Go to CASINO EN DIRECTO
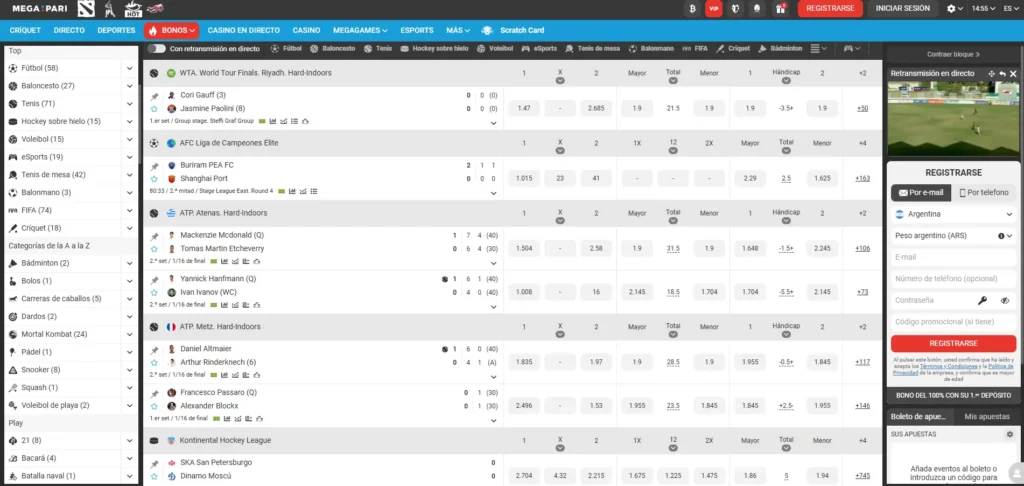 tap(244, 30)
